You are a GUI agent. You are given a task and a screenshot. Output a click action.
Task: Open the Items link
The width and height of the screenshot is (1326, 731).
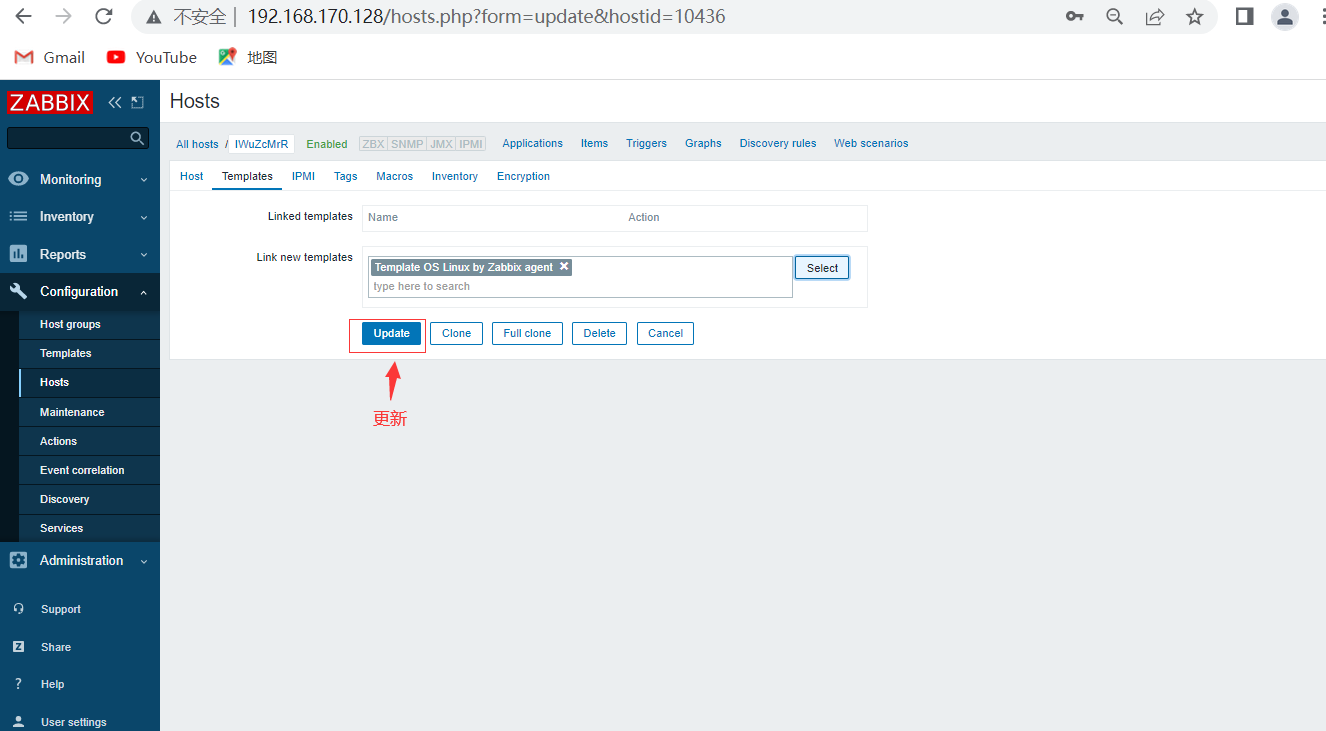pyautogui.click(x=594, y=143)
